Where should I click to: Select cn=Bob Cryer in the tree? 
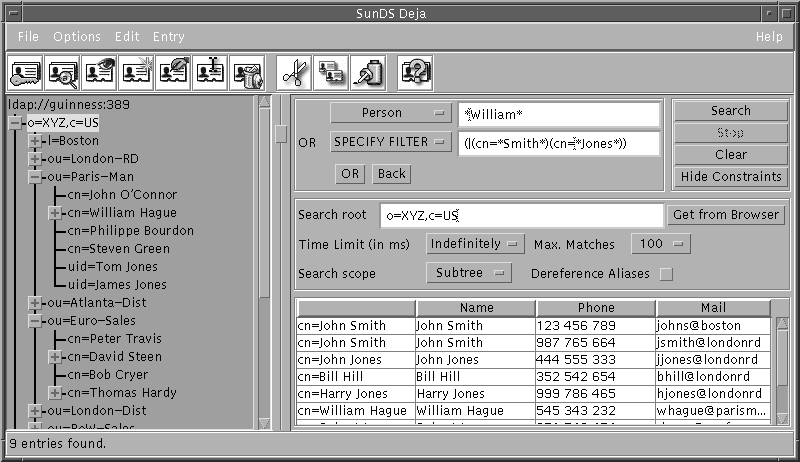[108, 375]
